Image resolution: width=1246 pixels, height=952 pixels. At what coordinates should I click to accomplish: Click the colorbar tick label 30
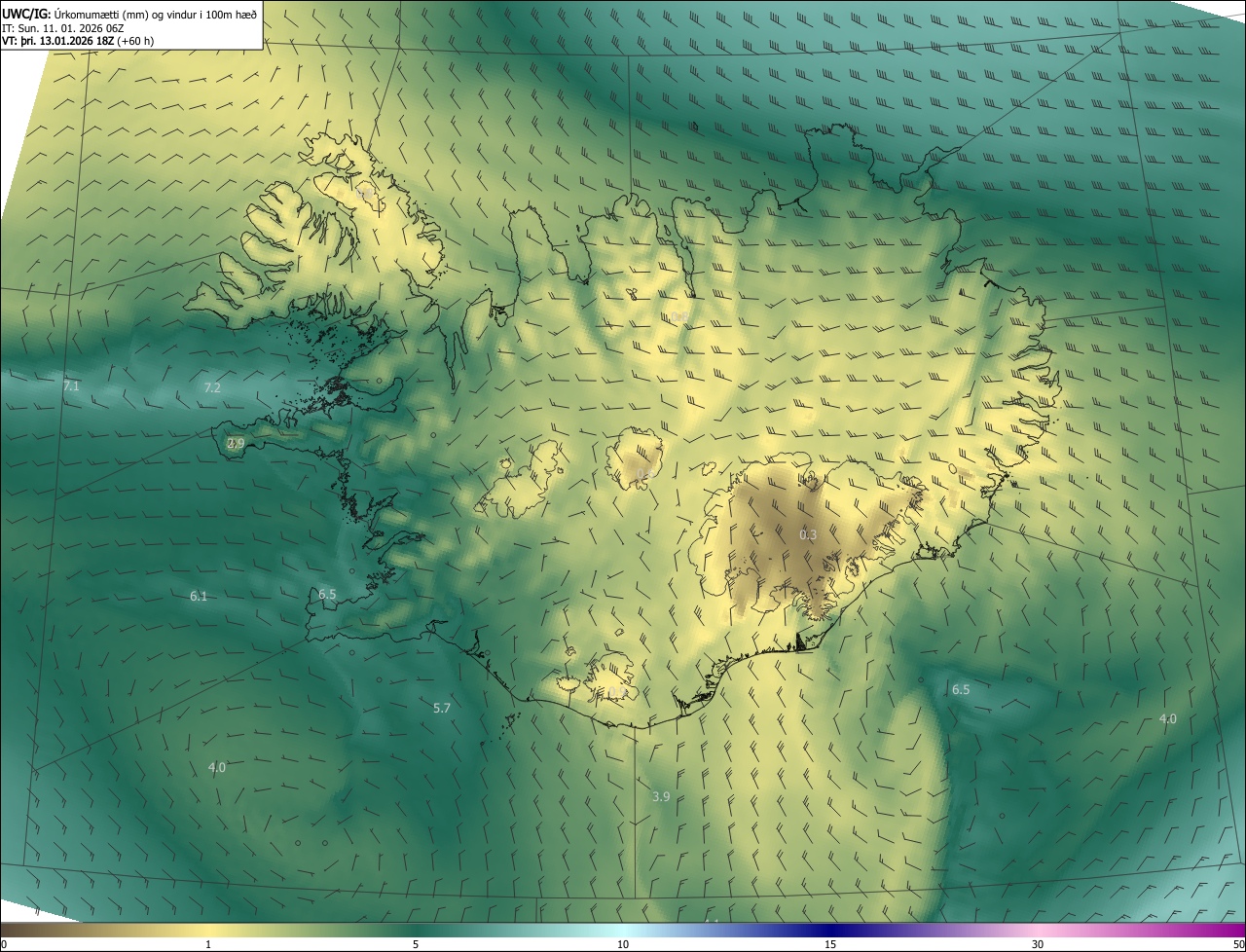(1038, 944)
